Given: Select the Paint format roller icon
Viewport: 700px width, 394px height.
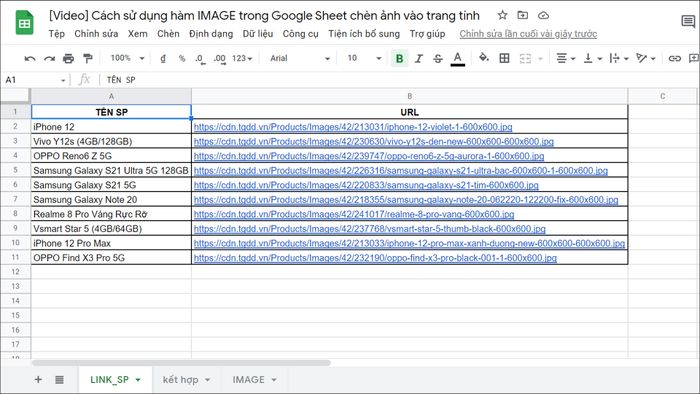Looking at the screenshot, I should 88,58.
